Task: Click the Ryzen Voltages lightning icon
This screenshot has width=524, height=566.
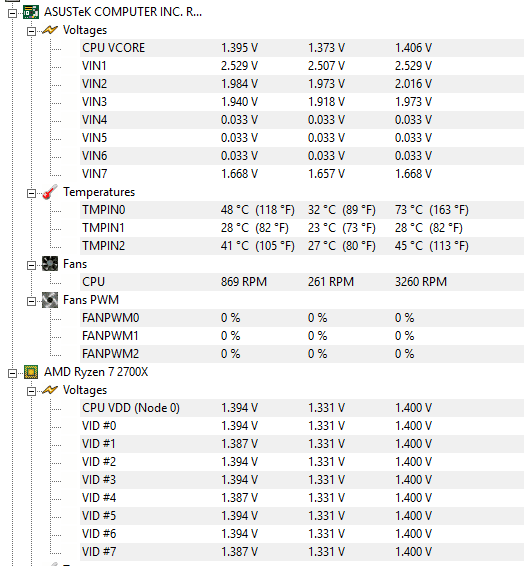Action: pyautogui.click(x=50, y=390)
